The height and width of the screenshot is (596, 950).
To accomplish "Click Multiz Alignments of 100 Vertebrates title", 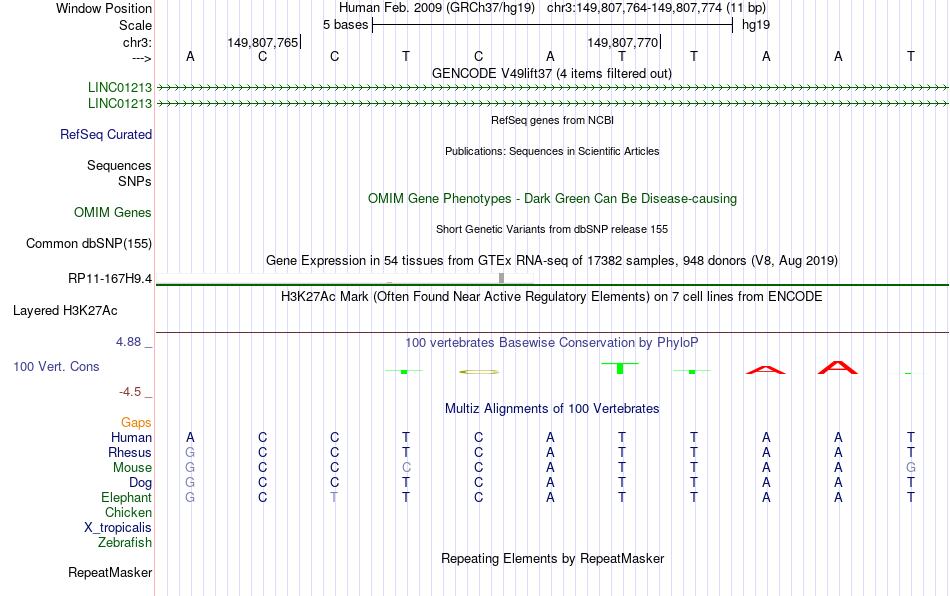I will click(552, 409).
